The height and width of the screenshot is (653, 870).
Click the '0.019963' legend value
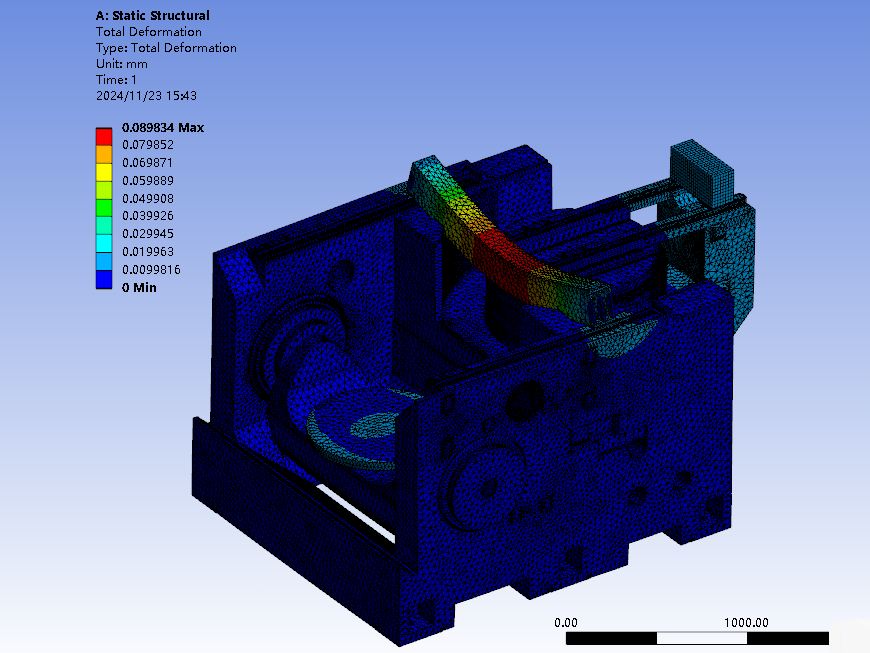point(148,251)
